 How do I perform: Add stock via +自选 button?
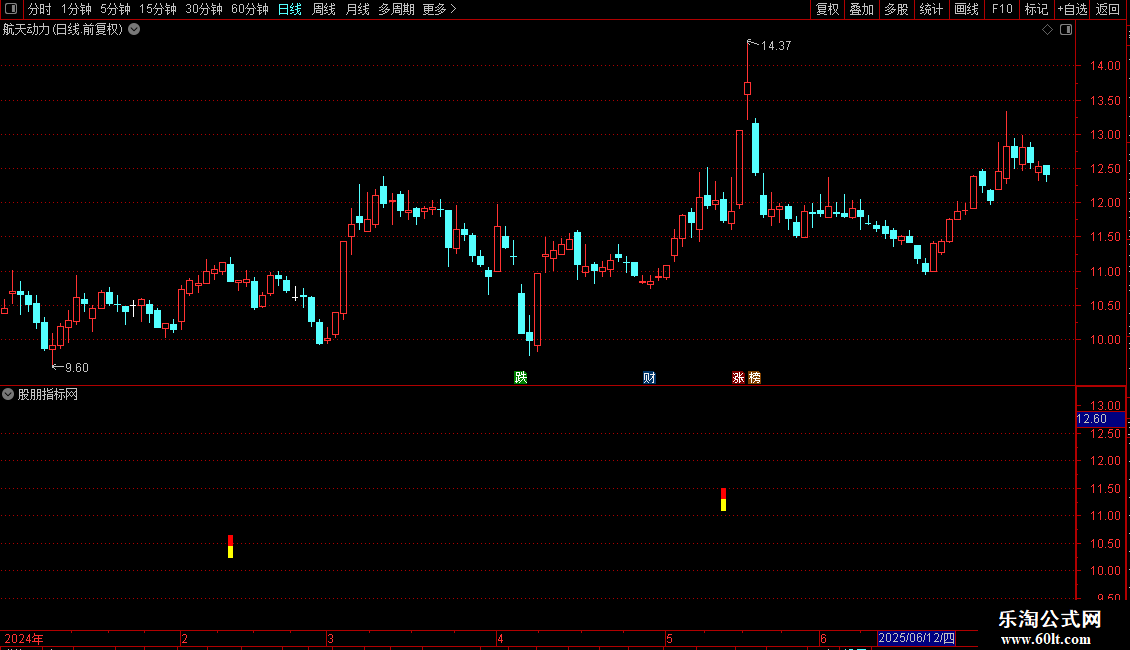(1072, 9)
